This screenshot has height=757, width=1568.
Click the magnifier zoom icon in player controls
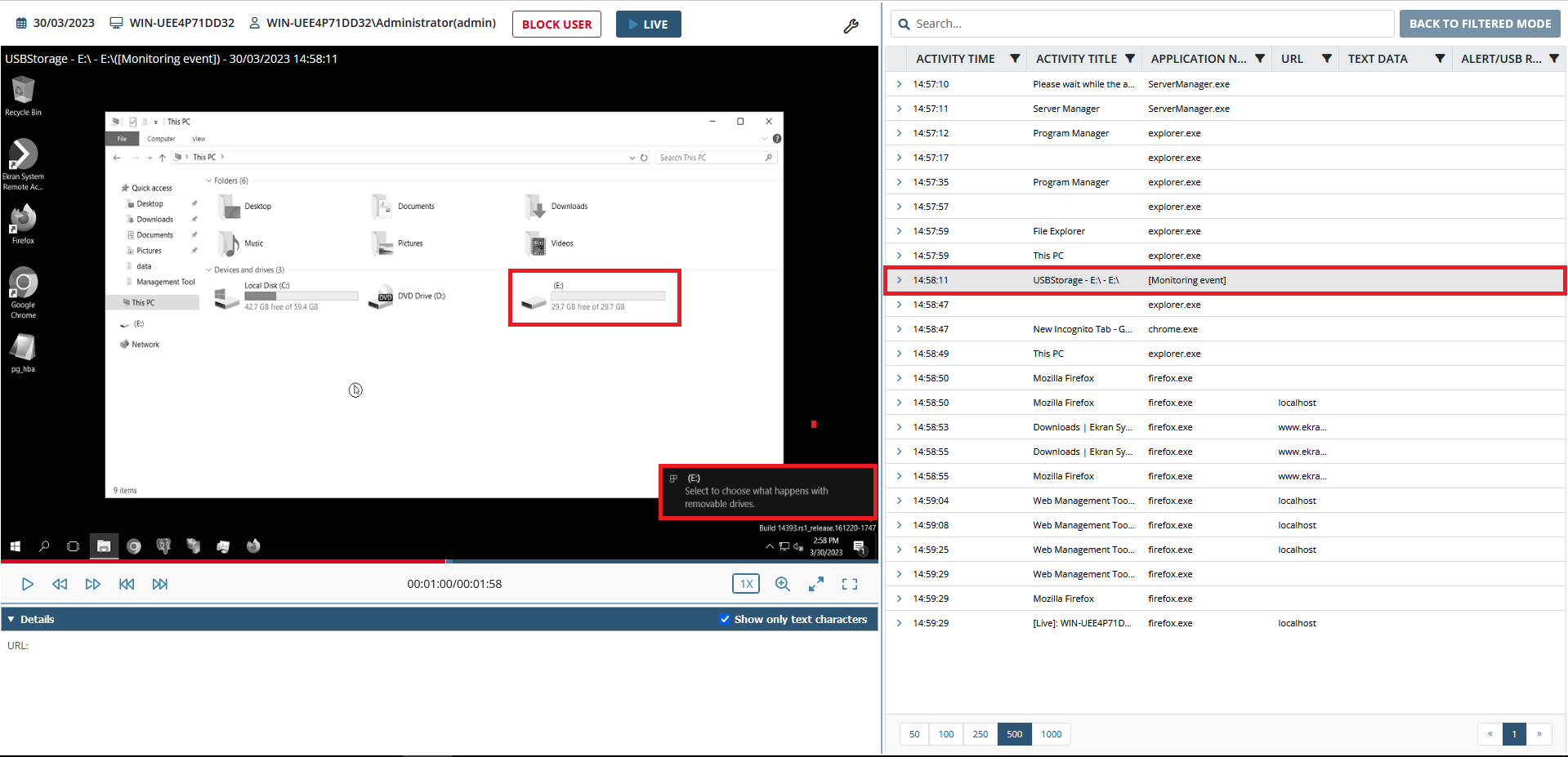coord(782,584)
